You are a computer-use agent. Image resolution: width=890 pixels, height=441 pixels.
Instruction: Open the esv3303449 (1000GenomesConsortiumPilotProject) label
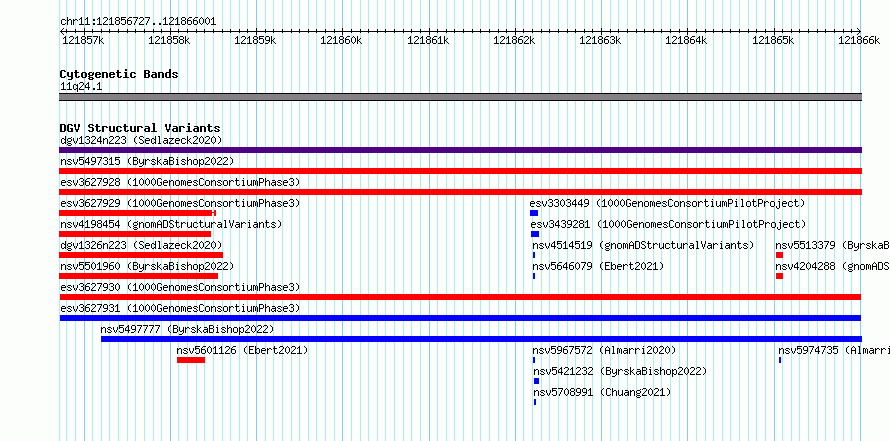(668, 203)
